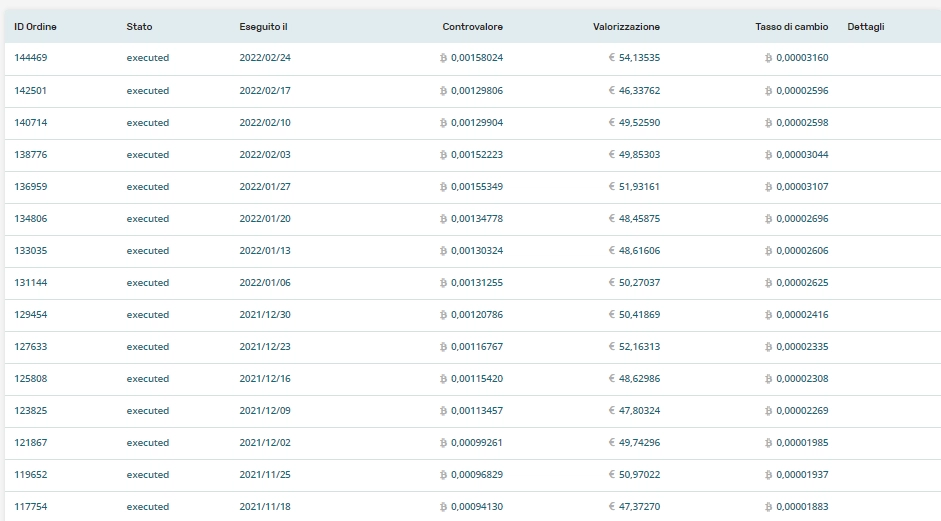
Task: Select date 2022/01/13 in order 133035 row
Action: pyautogui.click(x=265, y=251)
